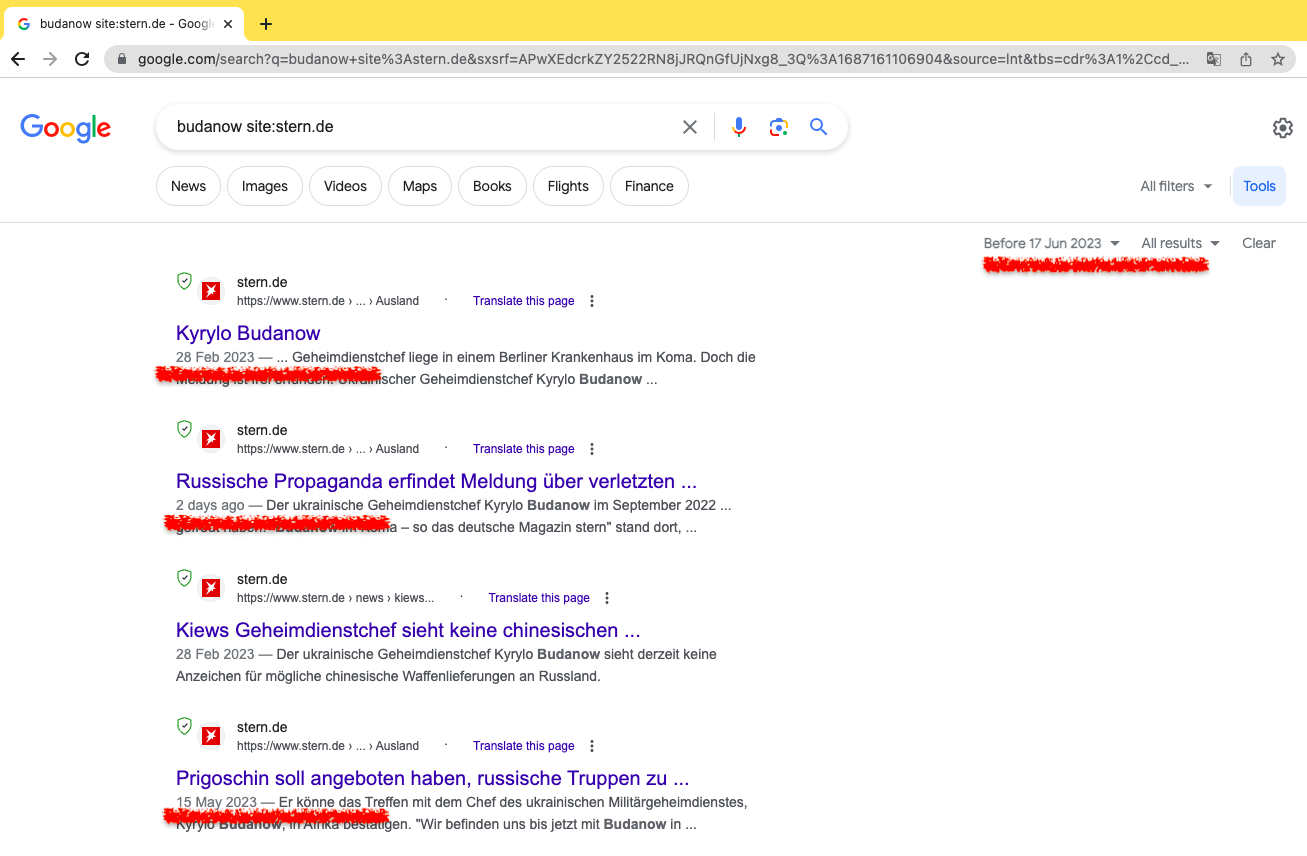Switch to the Videos filter
Viewport: 1307px width, 856px height.
(345, 186)
